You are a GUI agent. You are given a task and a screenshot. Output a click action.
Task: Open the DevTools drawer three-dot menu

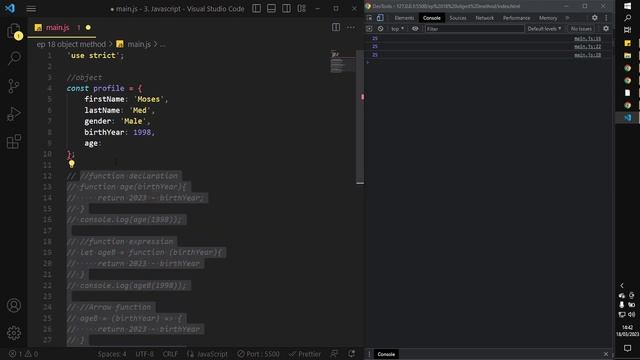(x=369, y=354)
